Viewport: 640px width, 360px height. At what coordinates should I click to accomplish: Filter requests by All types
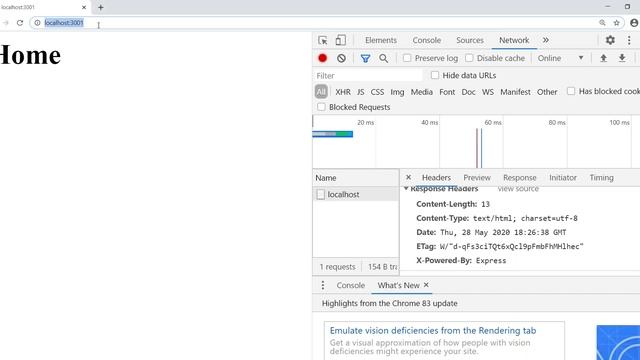[321, 92]
